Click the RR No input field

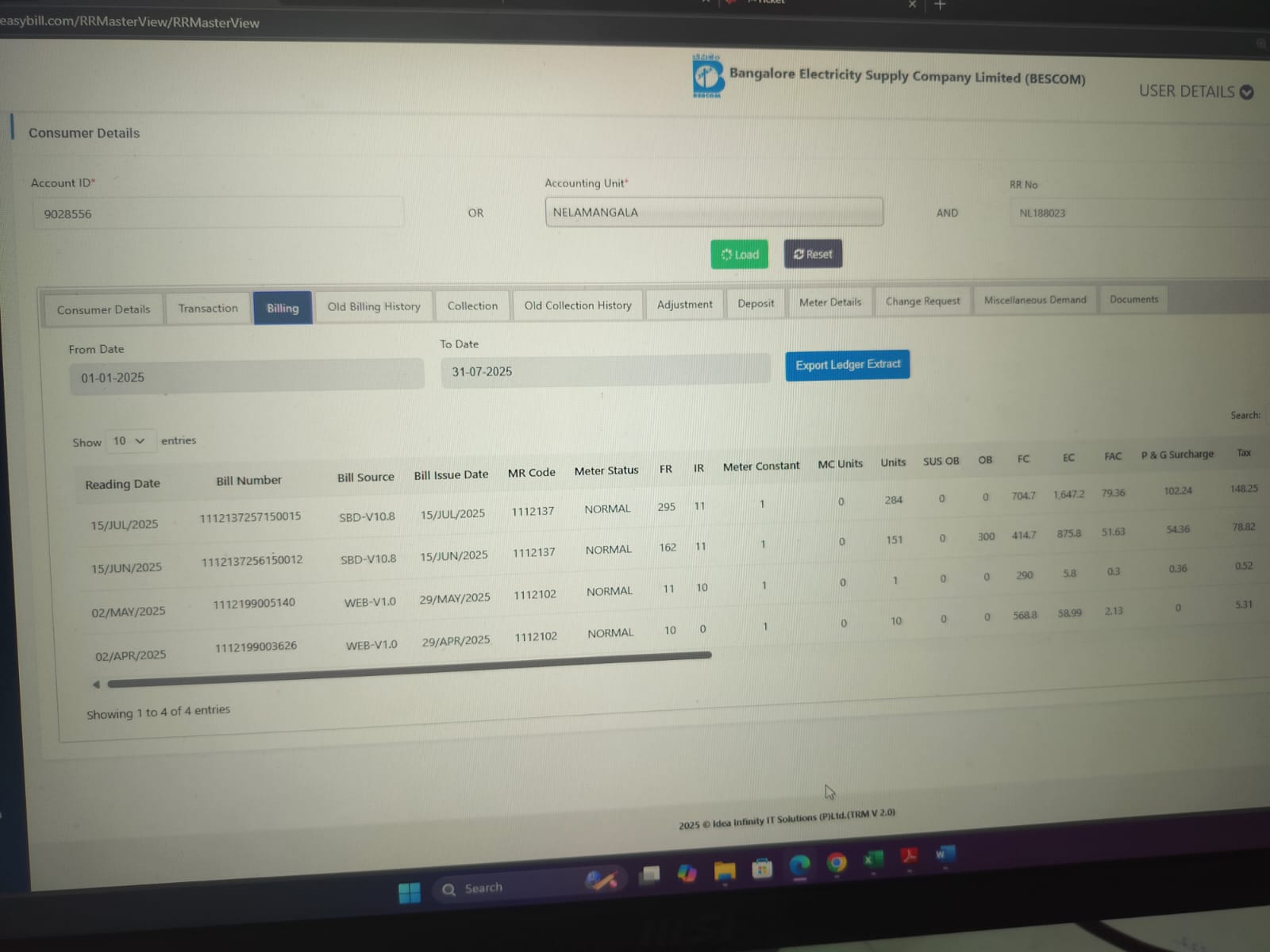[1139, 213]
